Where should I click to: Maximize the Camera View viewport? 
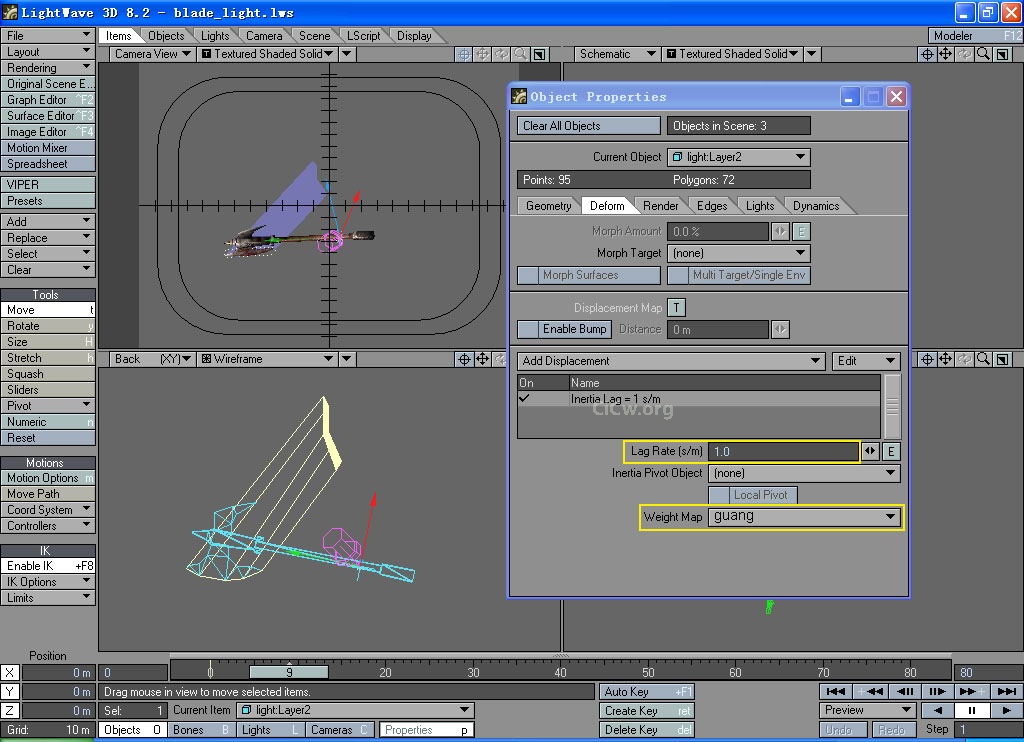[x=539, y=54]
